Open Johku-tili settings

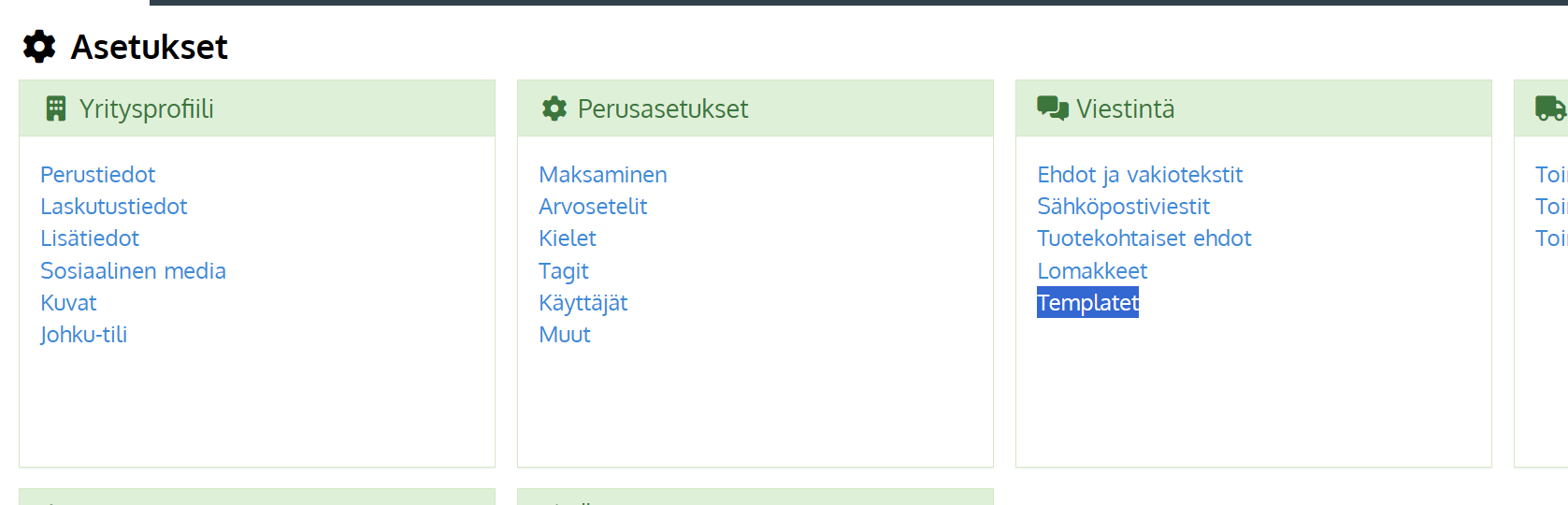(x=83, y=335)
